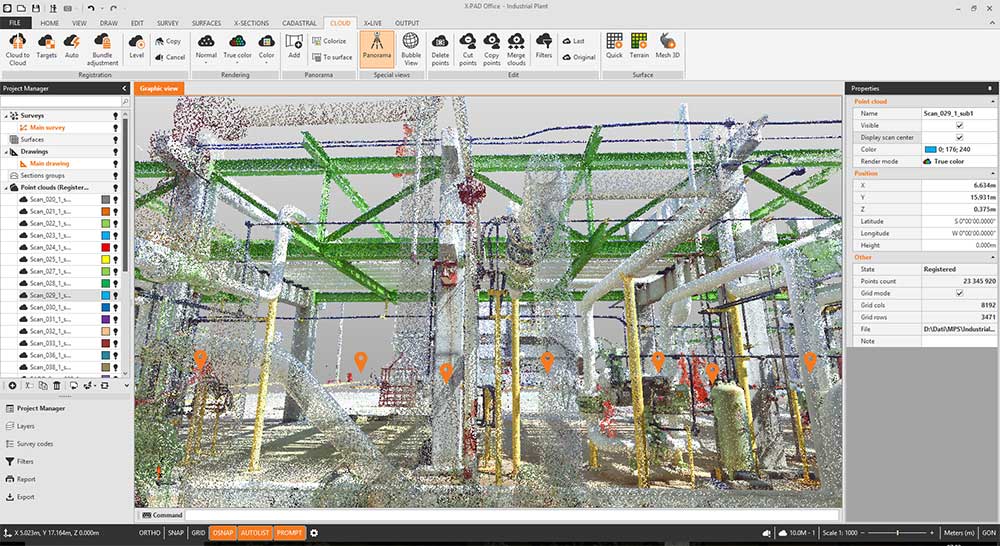Add a panorama with Add tool

click(294, 47)
